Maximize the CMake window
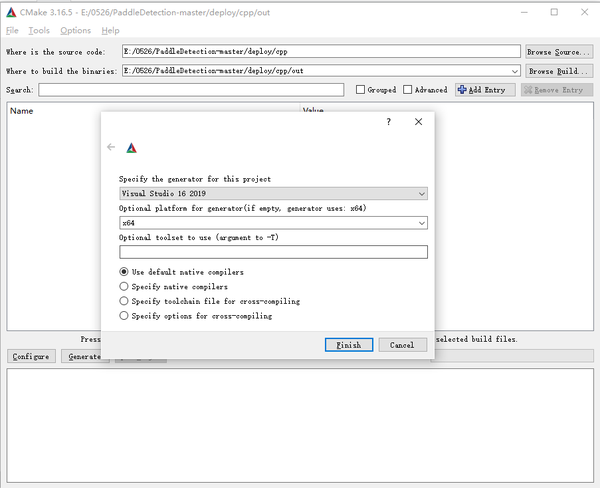This screenshot has width=600, height=488. 554,13
